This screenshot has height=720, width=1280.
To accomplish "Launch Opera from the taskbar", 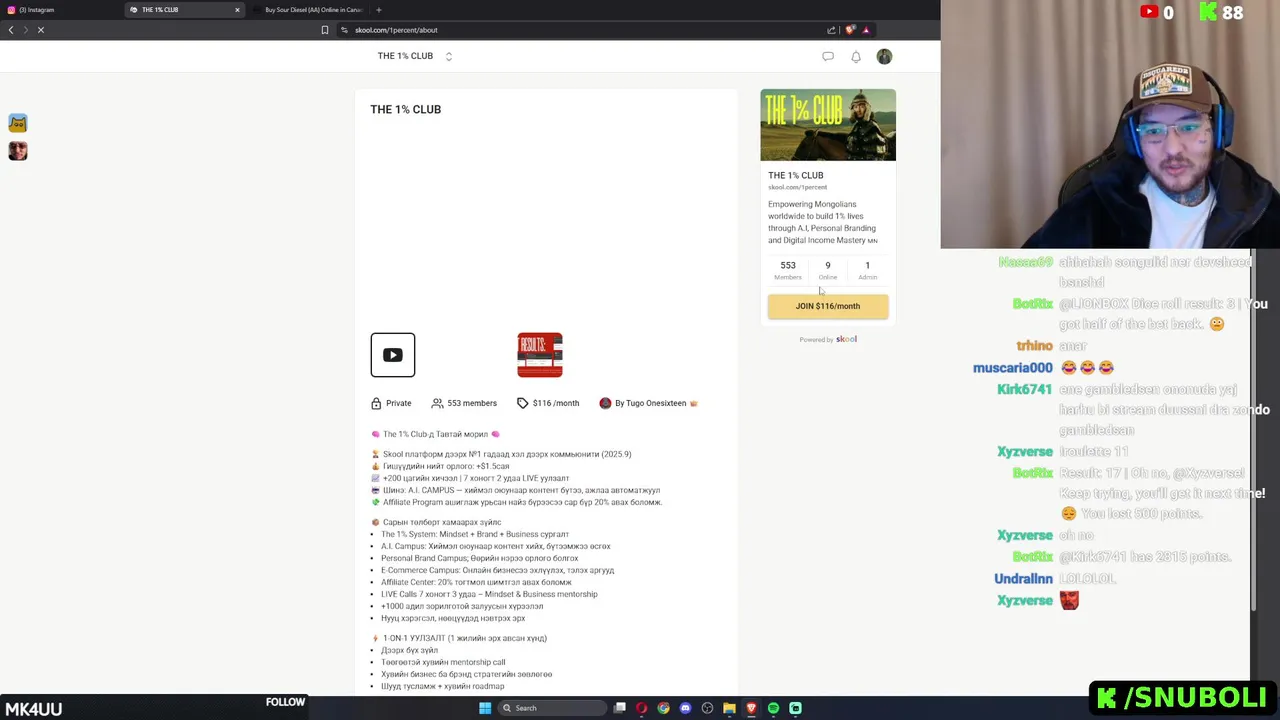I will click(641, 708).
